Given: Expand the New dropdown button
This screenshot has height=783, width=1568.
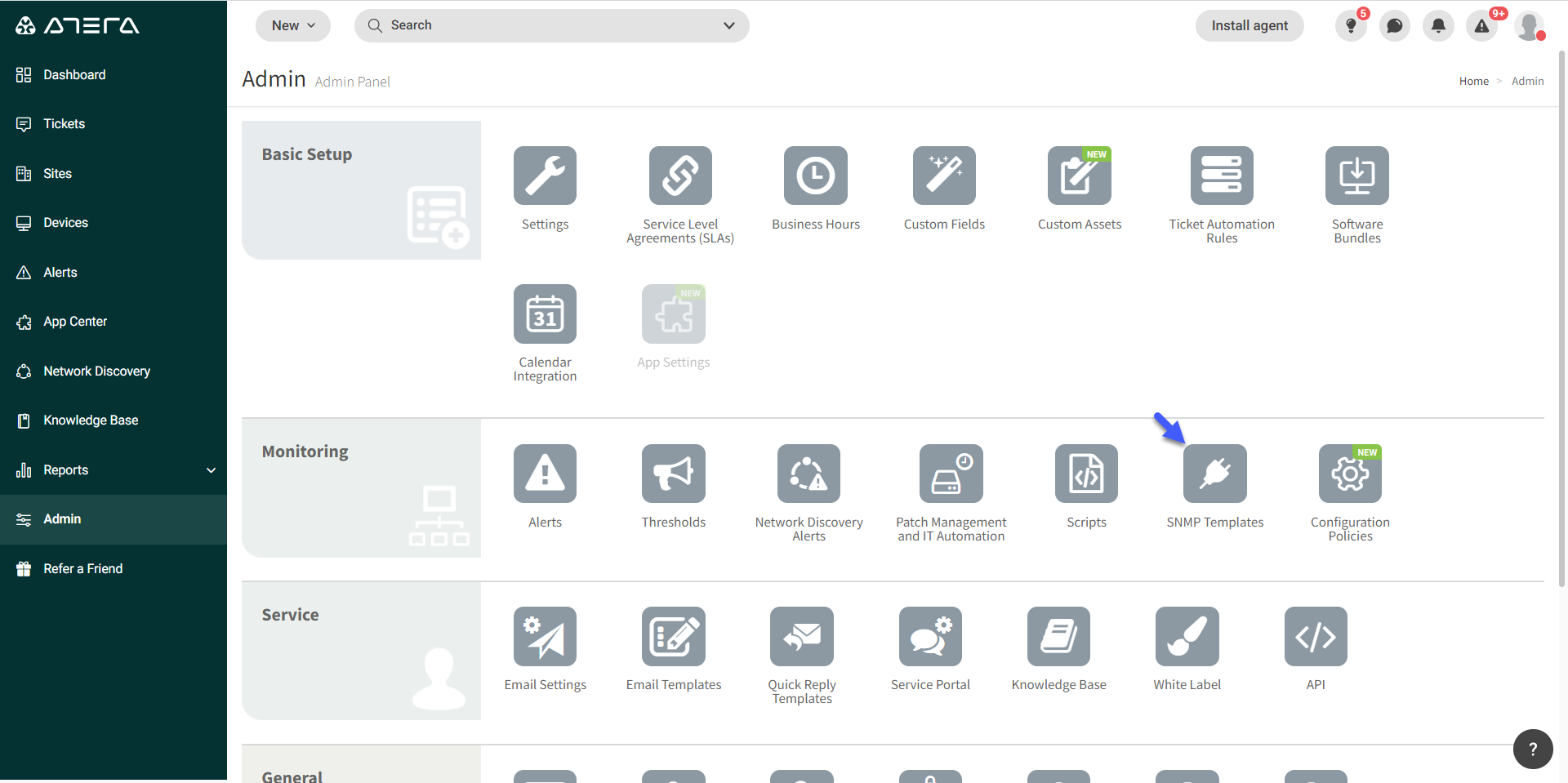Looking at the screenshot, I should [293, 26].
